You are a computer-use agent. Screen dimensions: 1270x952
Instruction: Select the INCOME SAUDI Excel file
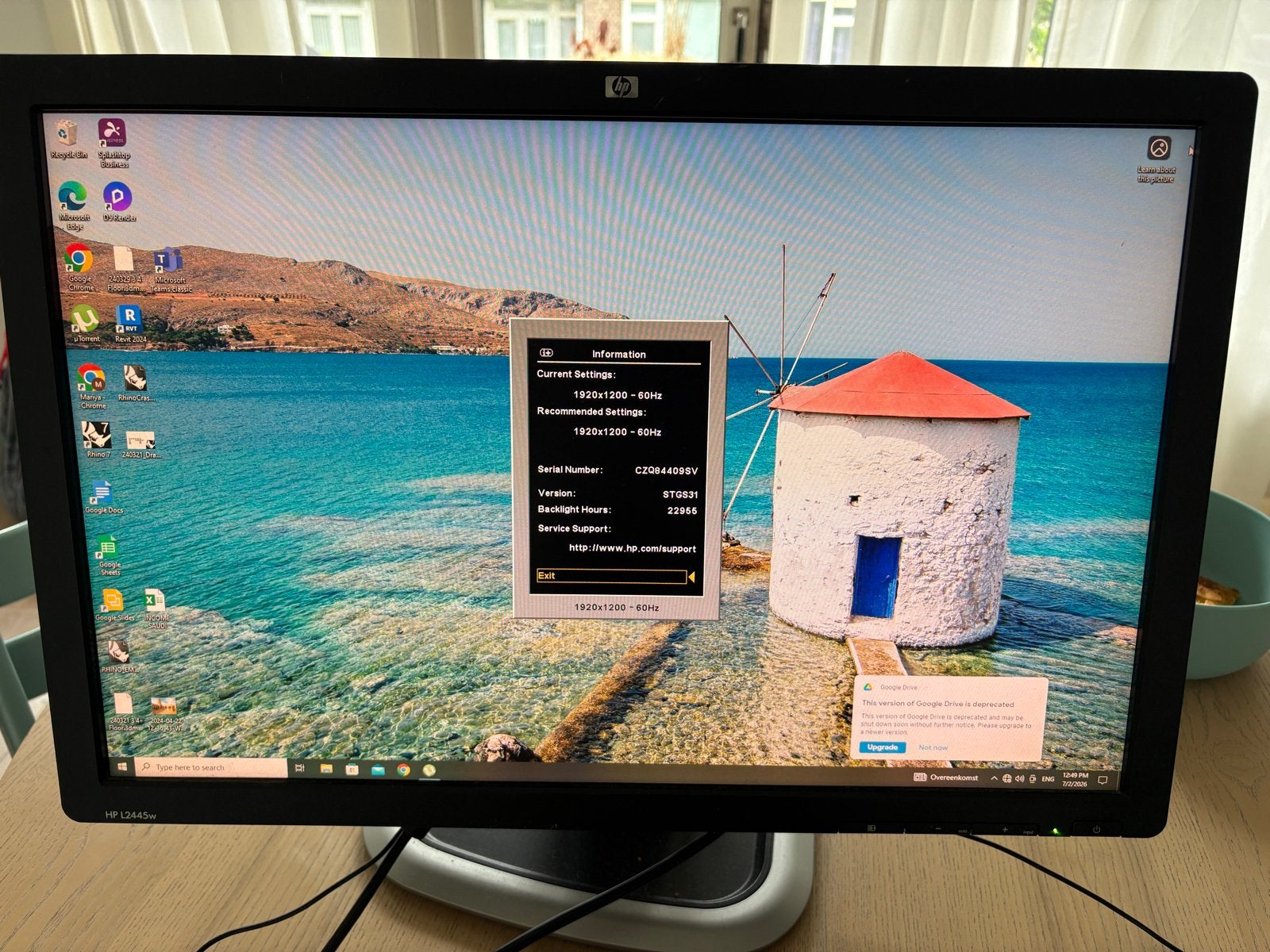pos(156,609)
